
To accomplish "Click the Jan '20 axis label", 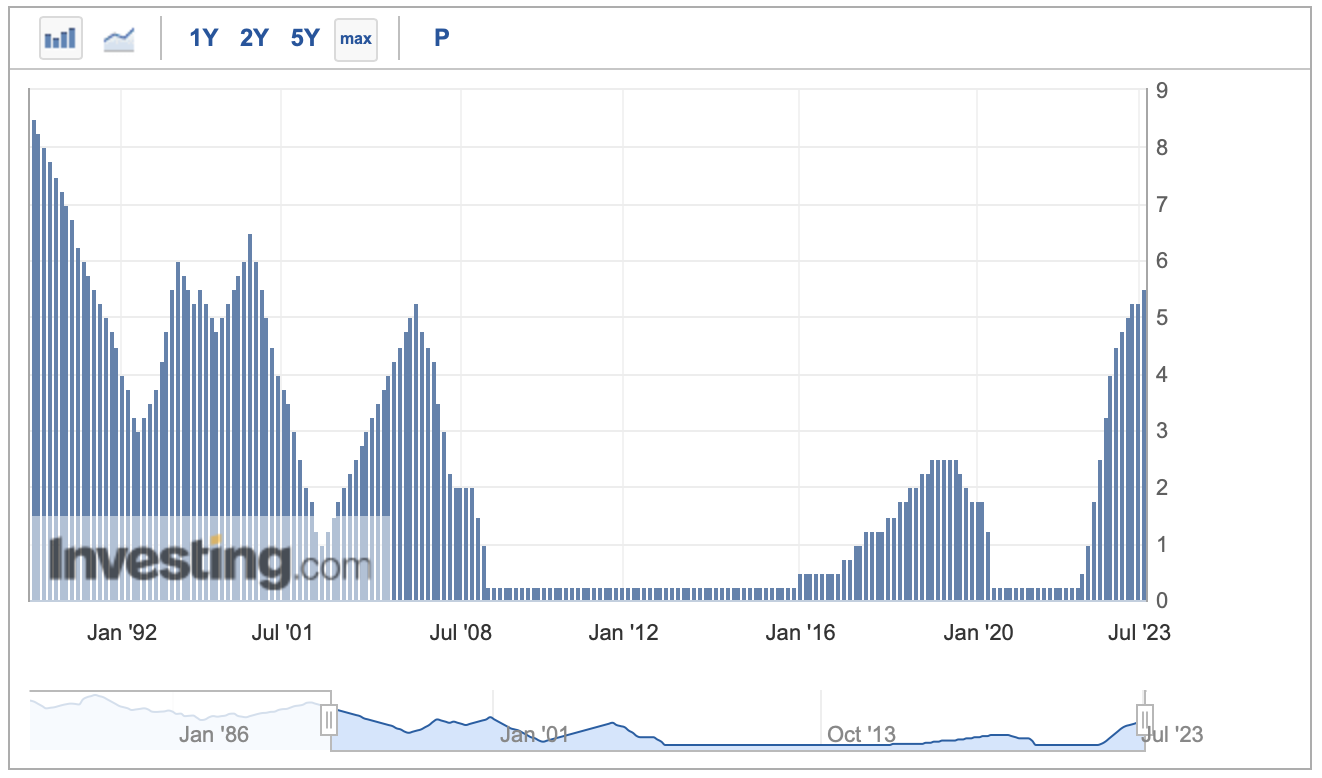I will (x=978, y=632).
